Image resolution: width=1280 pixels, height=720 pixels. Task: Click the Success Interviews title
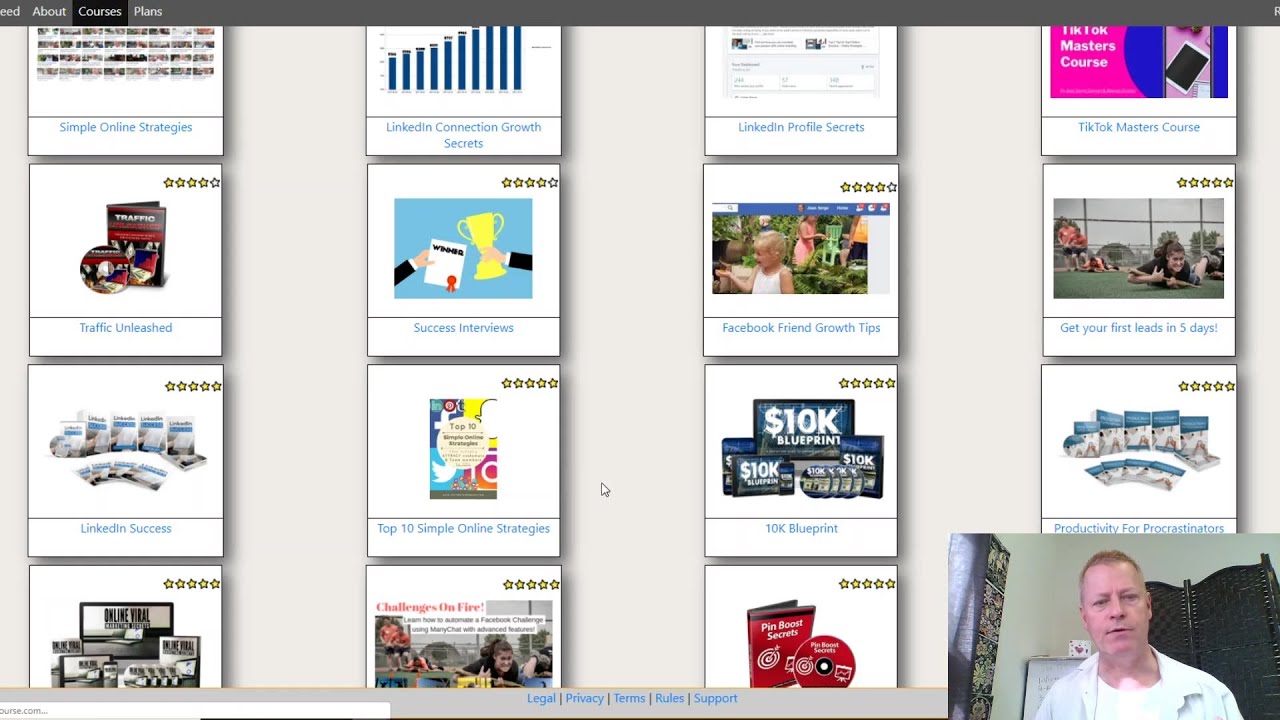point(463,327)
